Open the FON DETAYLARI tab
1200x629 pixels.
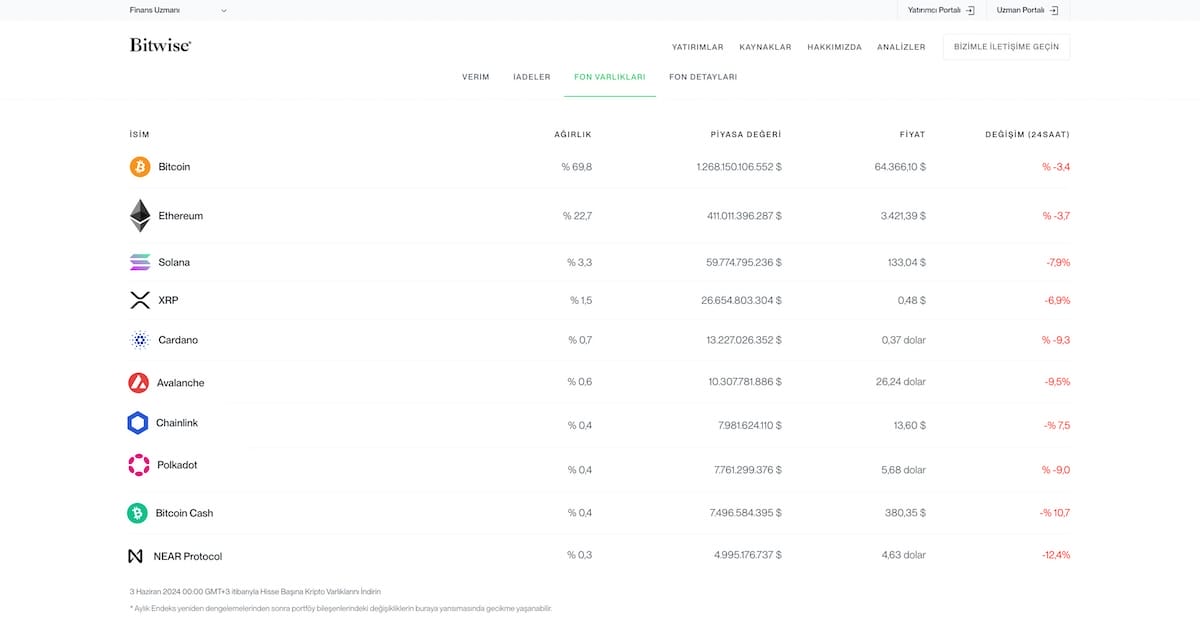(703, 76)
